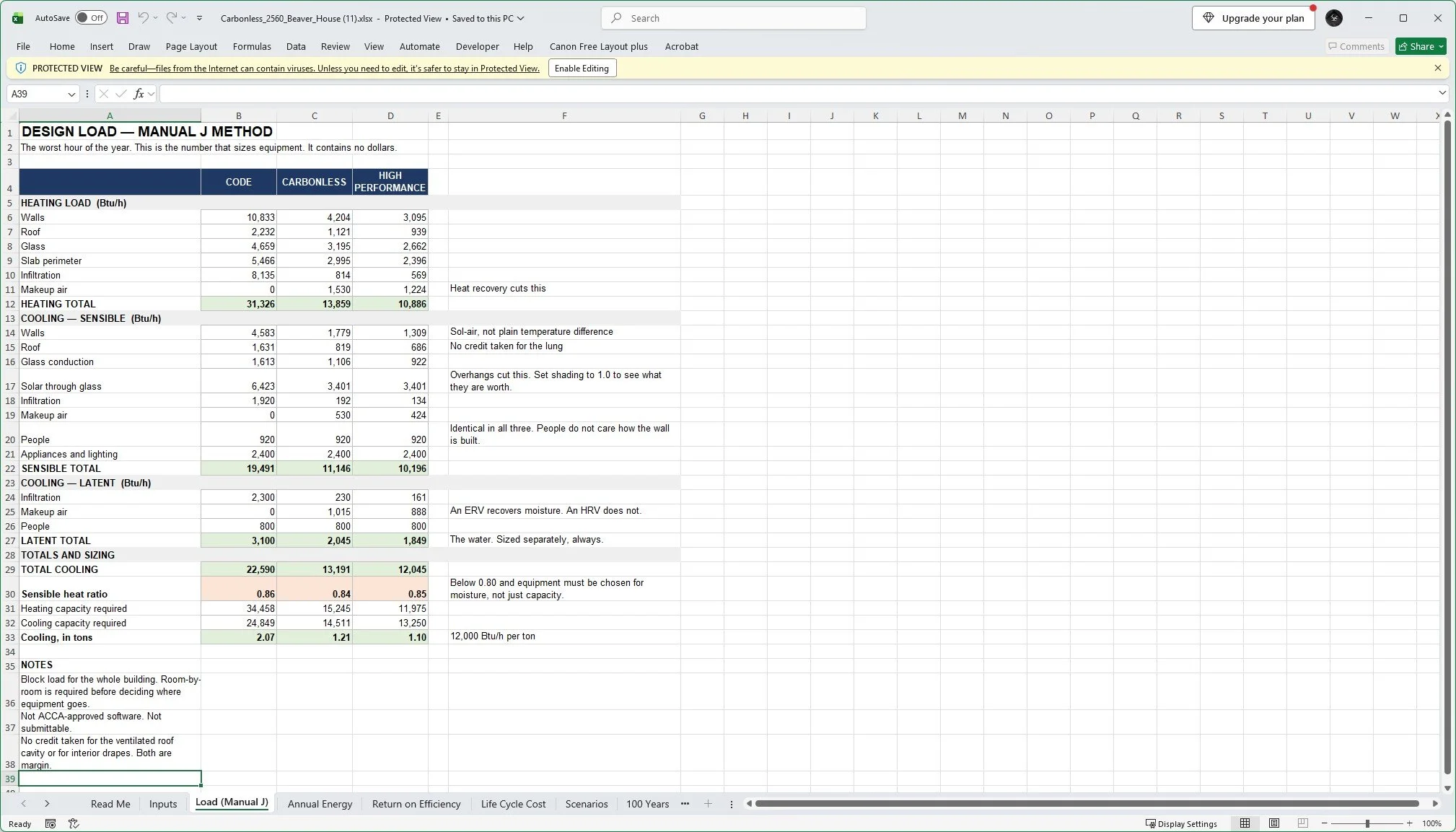This screenshot has width=1456, height=832.
Task: Select the Inputs sheet tab
Action: click(163, 804)
